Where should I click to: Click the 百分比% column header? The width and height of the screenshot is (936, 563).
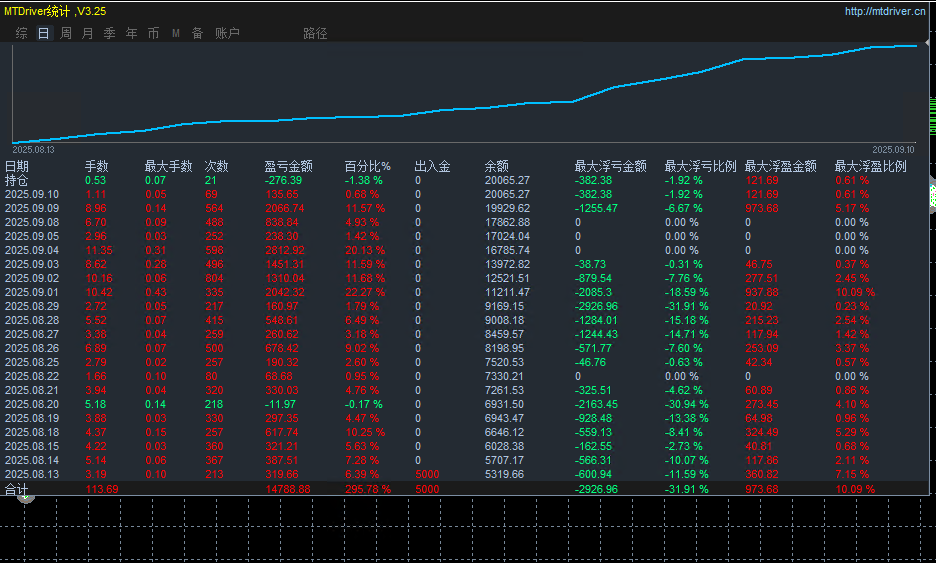368,167
